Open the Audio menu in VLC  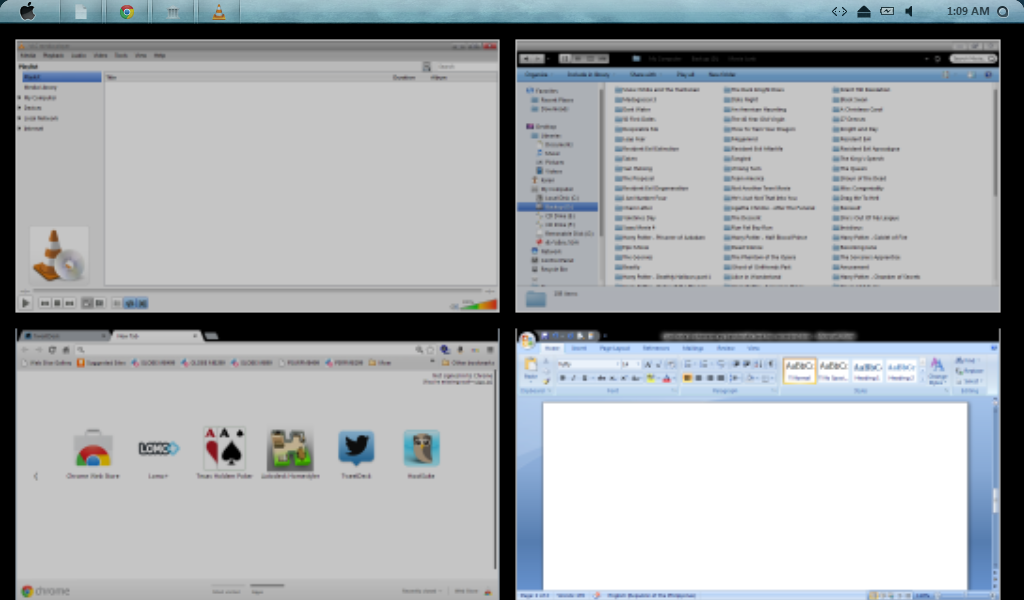(78, 55)
